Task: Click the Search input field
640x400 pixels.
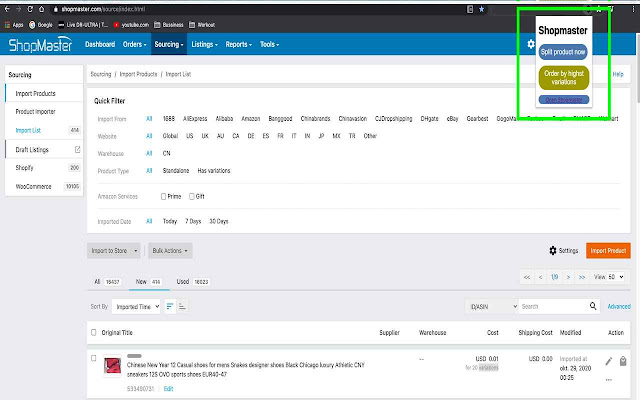Action: pyautogui.click(x=553, y=307)
